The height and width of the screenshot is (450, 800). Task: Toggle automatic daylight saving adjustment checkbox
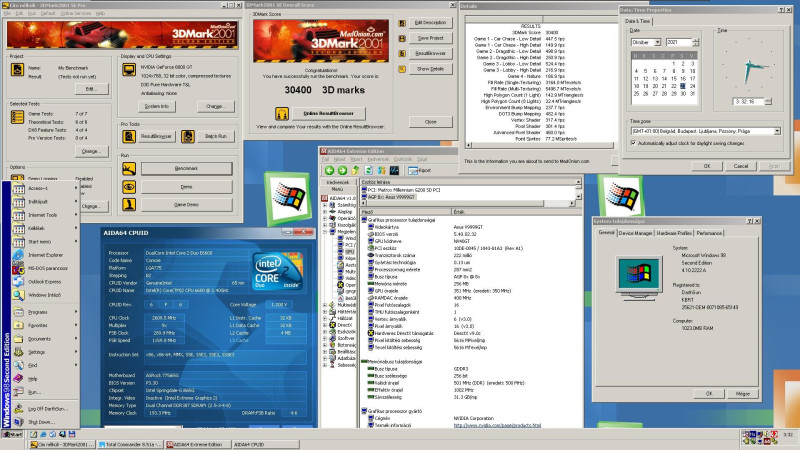coord(634,143)
